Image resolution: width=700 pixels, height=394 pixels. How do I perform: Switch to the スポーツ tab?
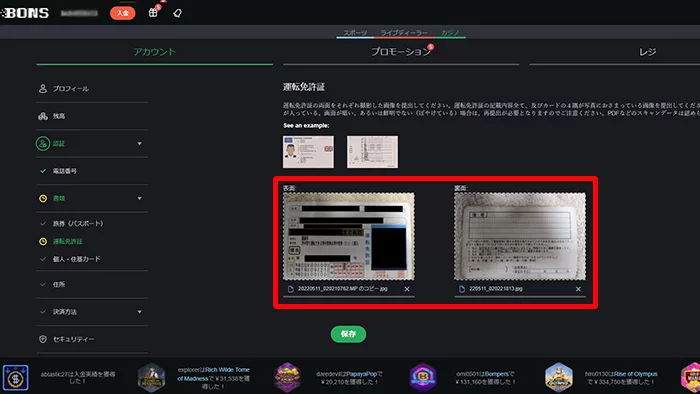(x=355, y=33)
